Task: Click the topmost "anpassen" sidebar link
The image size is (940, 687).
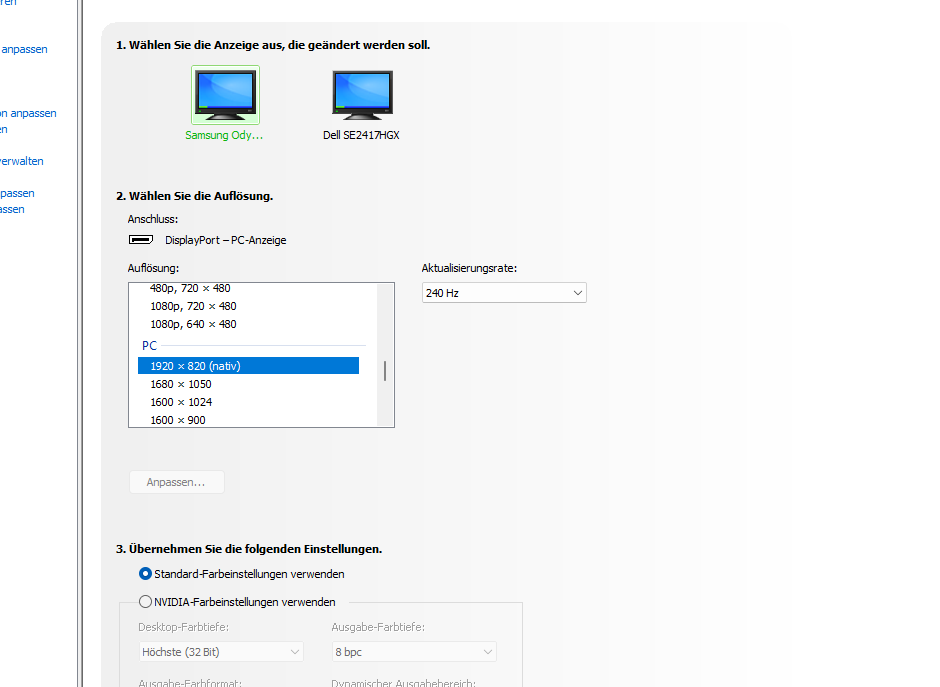Action: [24, 48]
